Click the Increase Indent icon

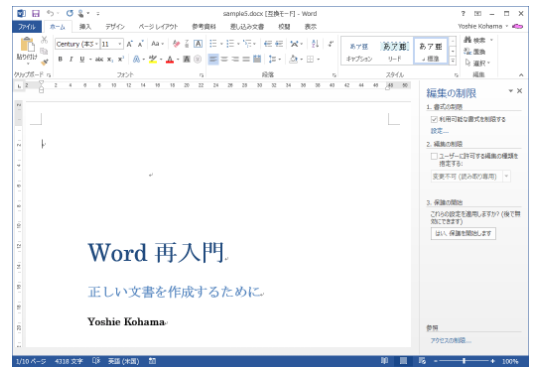click(279, 43)
